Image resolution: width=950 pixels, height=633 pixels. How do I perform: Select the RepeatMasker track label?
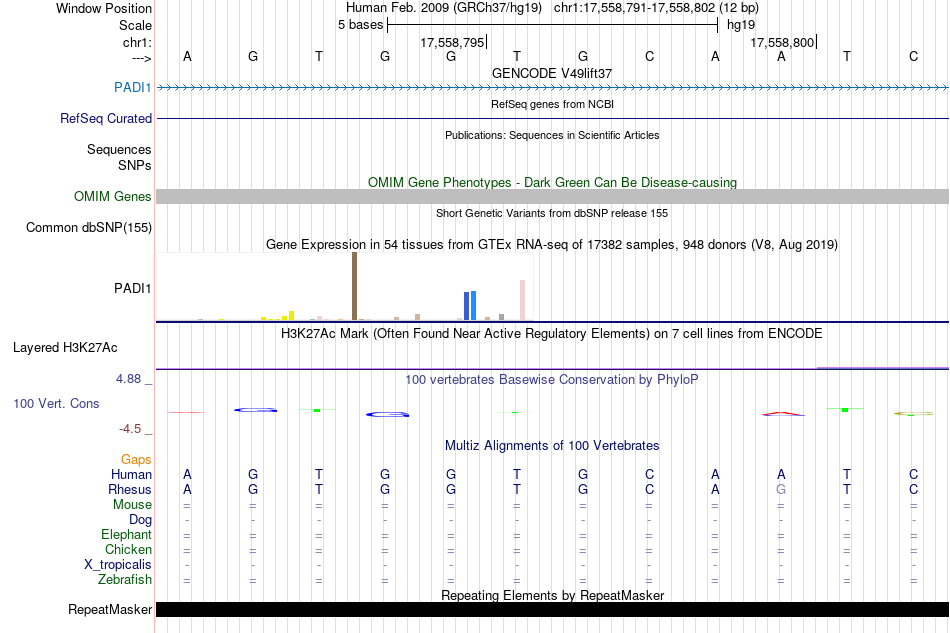click(x=110, y=609)
